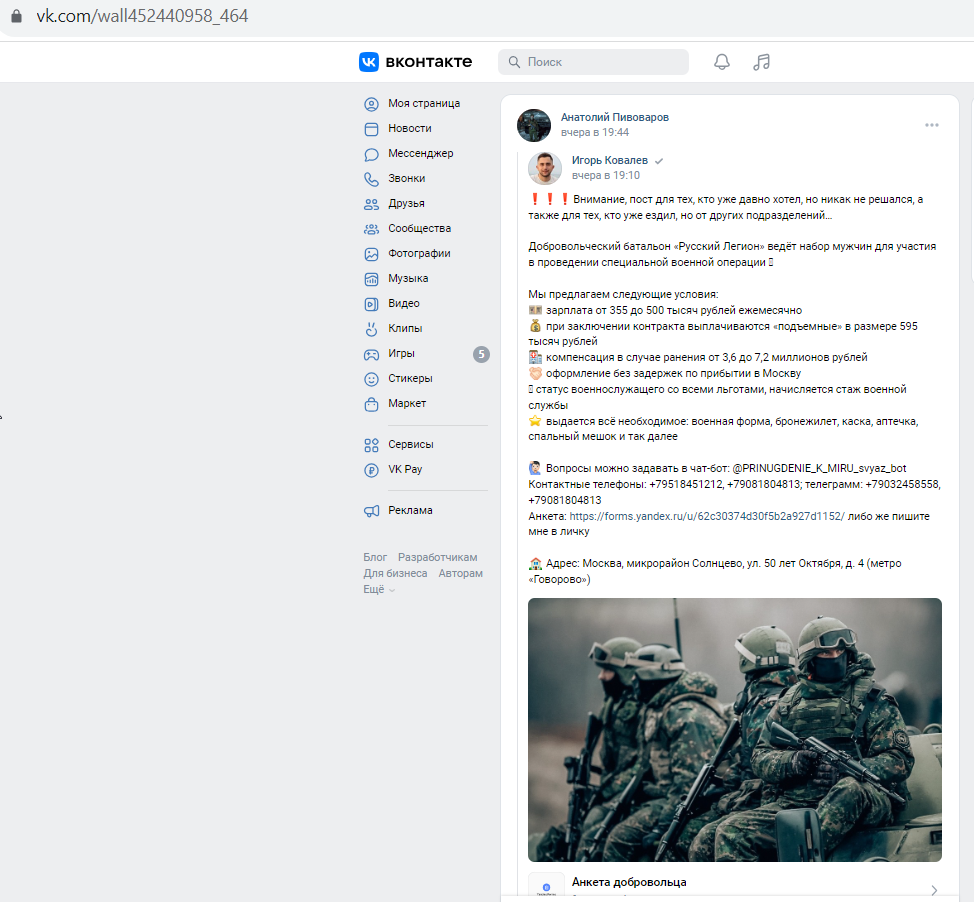Screen dimensions: 974x902
Task: Expand the Ещё footer dropdown
Action: pos(379,590)
